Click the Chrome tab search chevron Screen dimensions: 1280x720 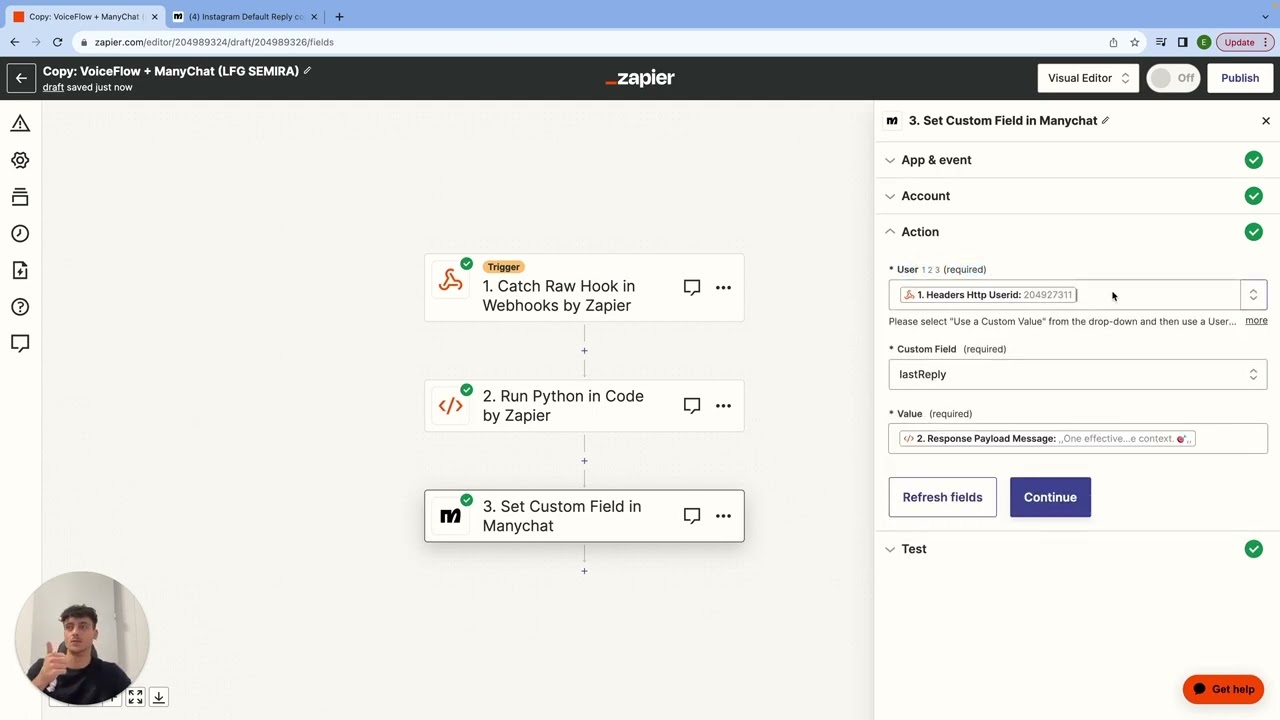[x=1265, y=16]
